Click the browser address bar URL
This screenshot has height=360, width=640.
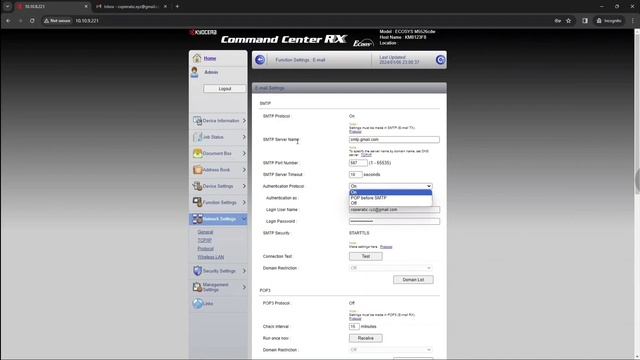click(87, 20)
